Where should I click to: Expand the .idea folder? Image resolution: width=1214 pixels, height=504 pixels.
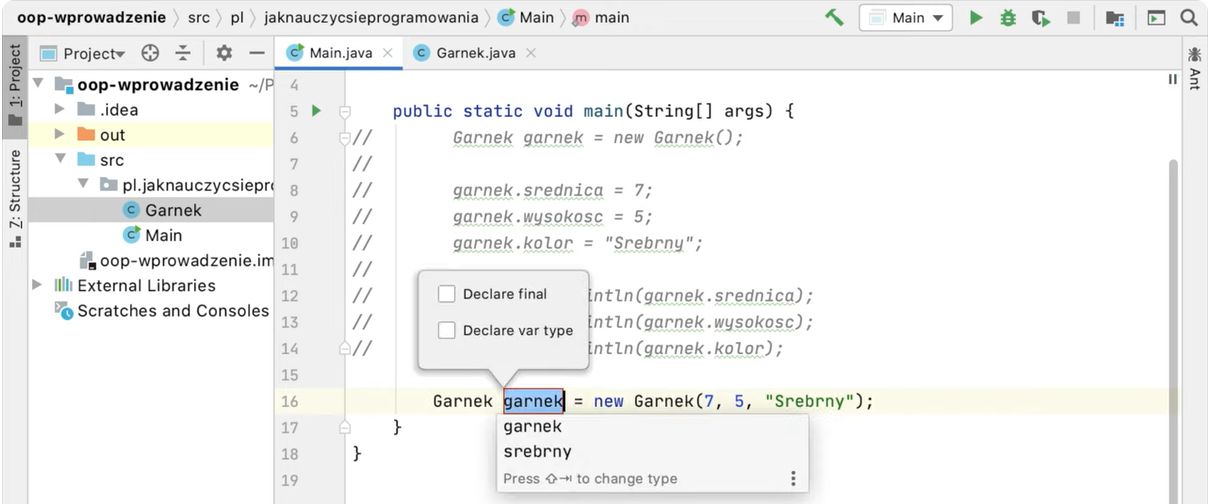point(60,110)
